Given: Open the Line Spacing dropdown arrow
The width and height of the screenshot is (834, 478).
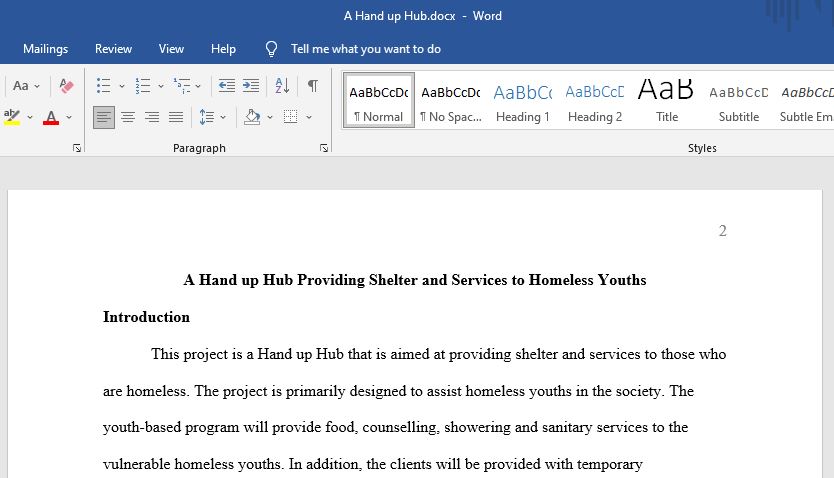Looking at the screenshot, I should 223,117.
